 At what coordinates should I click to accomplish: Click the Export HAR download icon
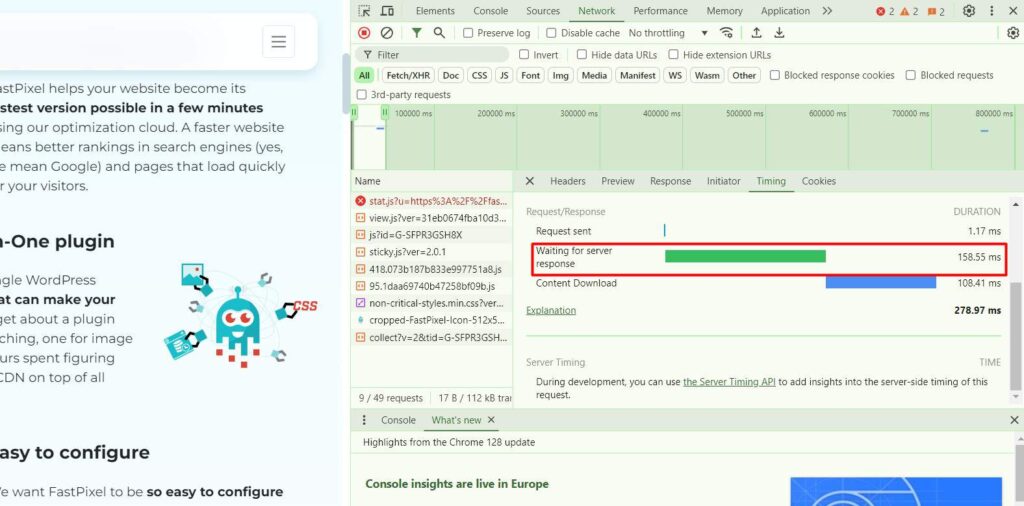coord(779,33)
